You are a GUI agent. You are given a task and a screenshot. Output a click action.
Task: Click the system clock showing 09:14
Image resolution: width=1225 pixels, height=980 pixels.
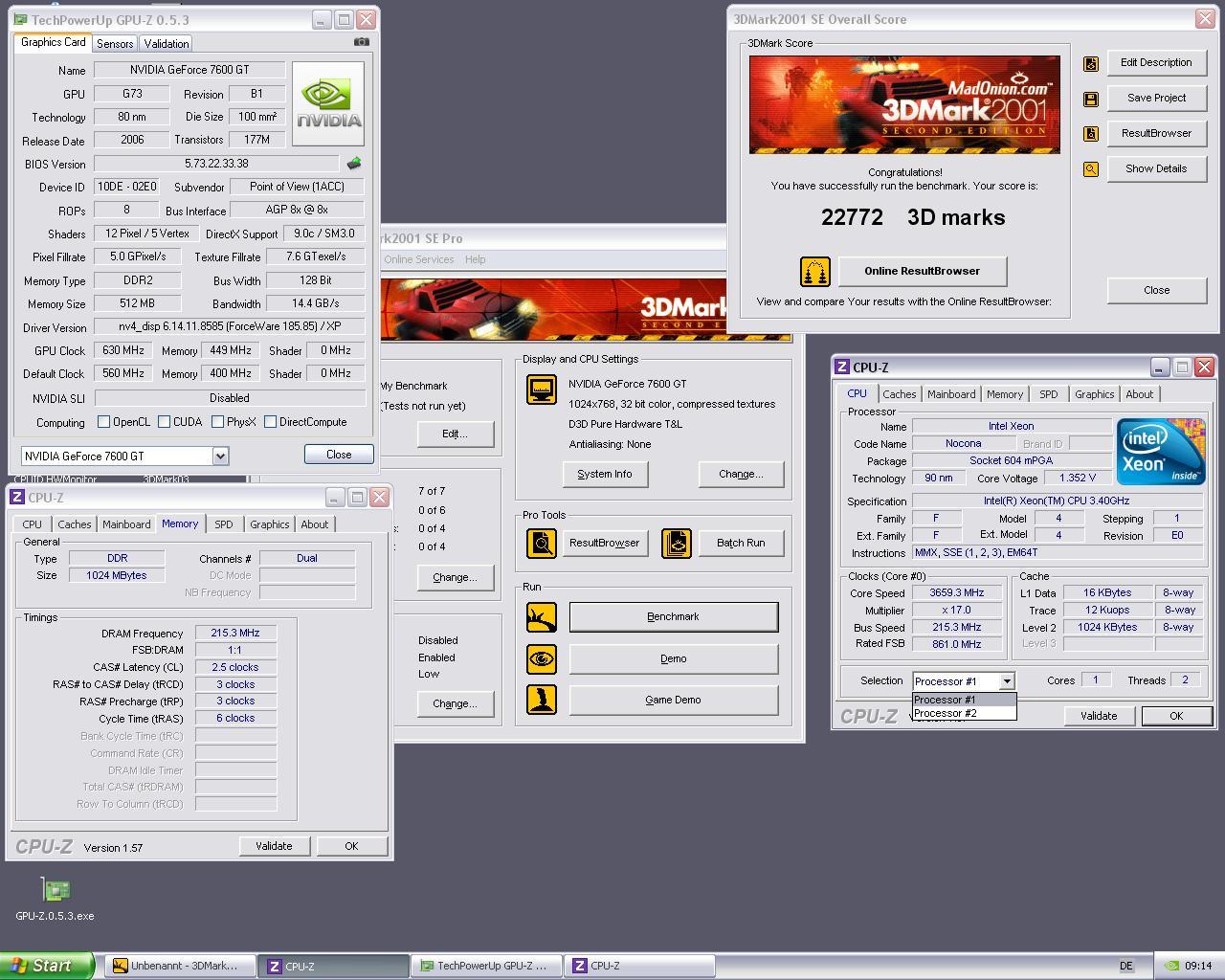(x=1198, y=966)
